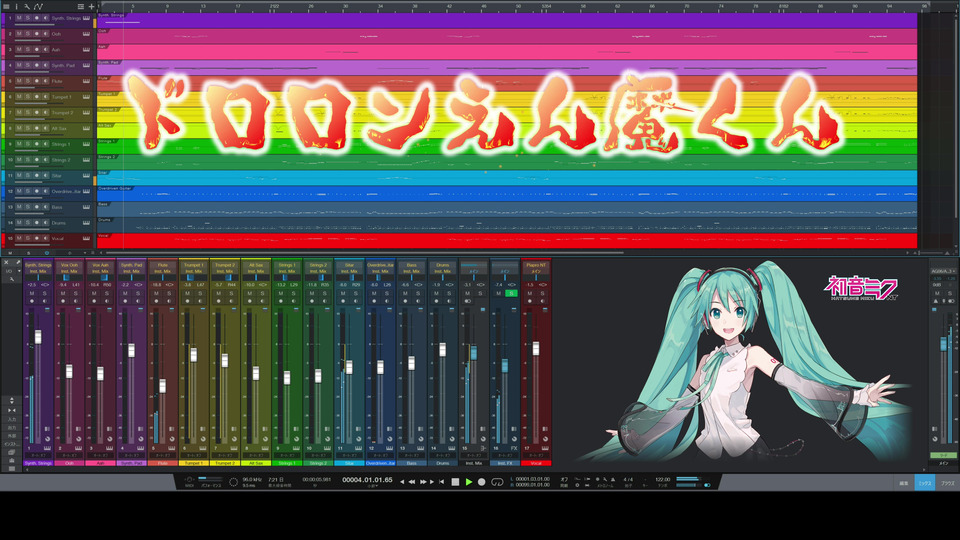Select the Synth. Strings channel name label
Image resolution: width=960 pixels, height=540 pixels.
pyautogui.click(x=38, y=463)
